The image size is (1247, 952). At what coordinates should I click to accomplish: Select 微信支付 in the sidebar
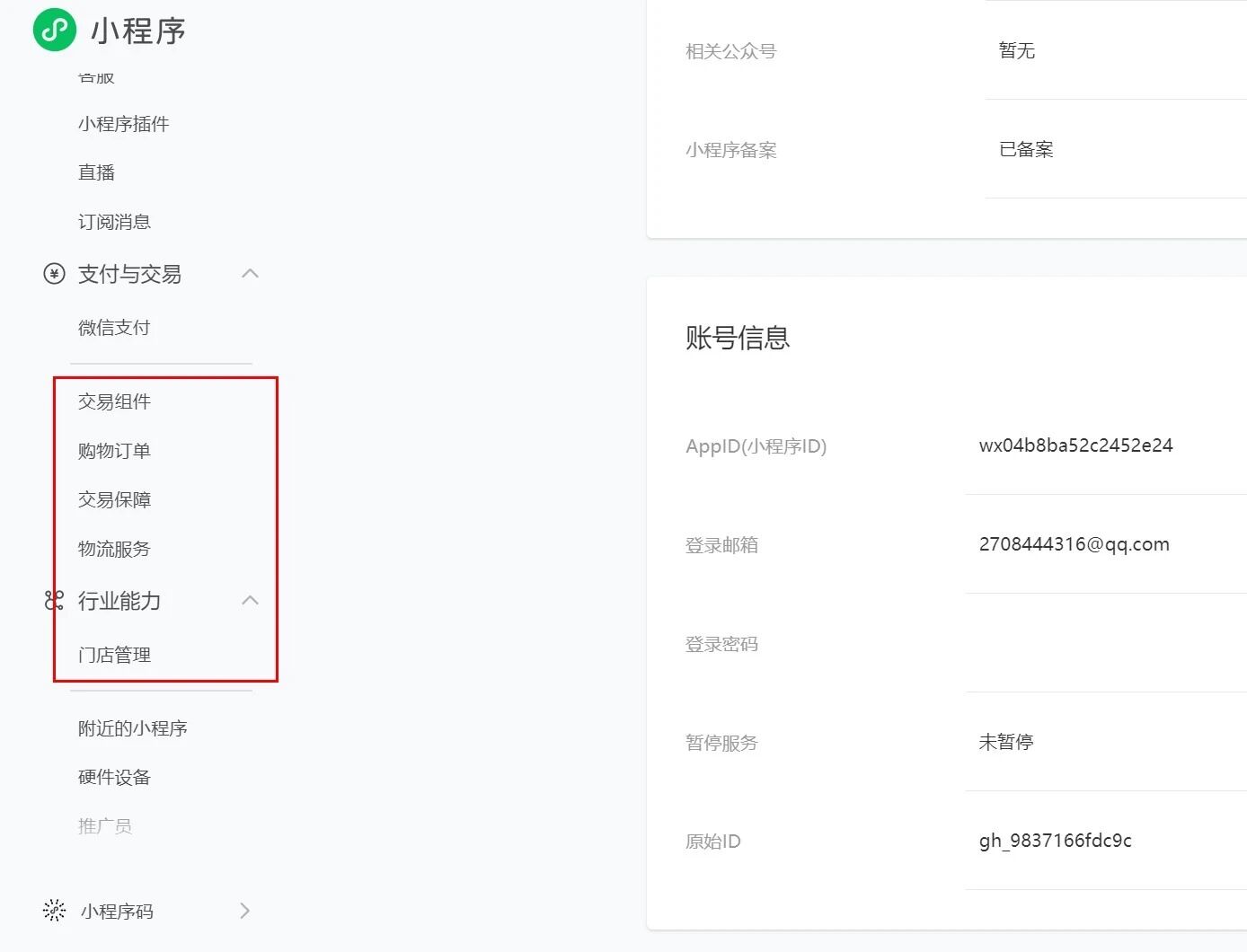tap(114, 328)
